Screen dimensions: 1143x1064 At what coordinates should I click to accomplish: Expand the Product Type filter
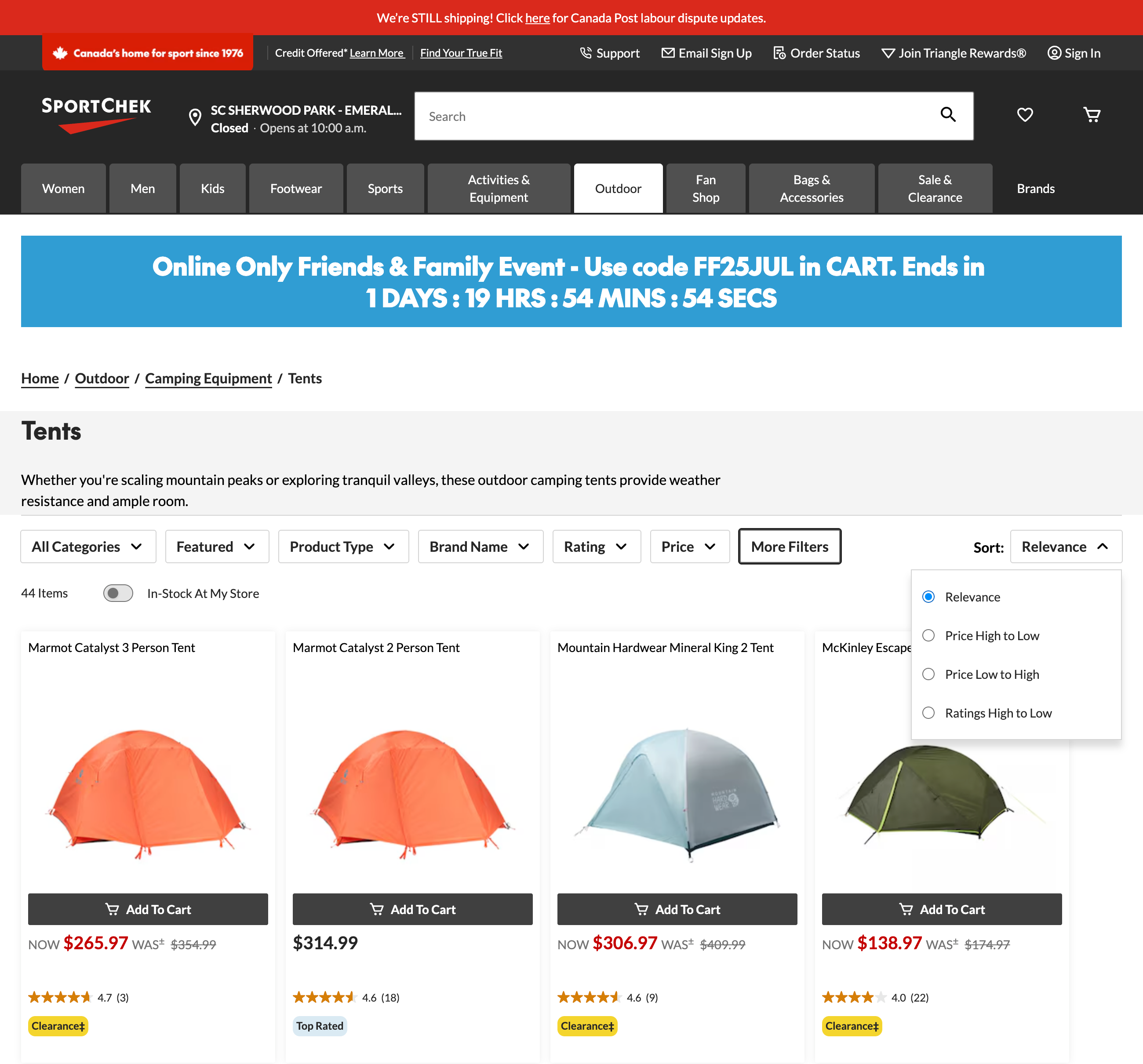[342, 547]
